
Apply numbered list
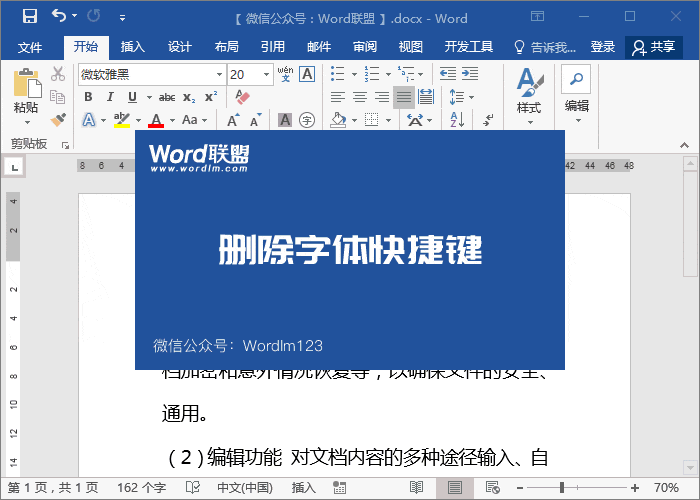(x=371, y=74)
